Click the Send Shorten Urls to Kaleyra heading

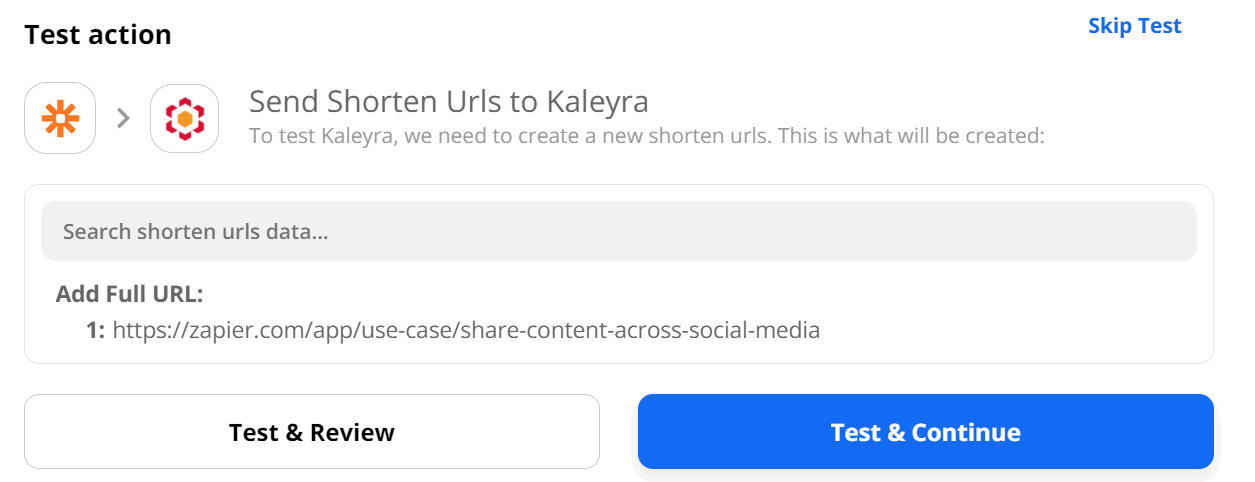(x=448, y=101)
